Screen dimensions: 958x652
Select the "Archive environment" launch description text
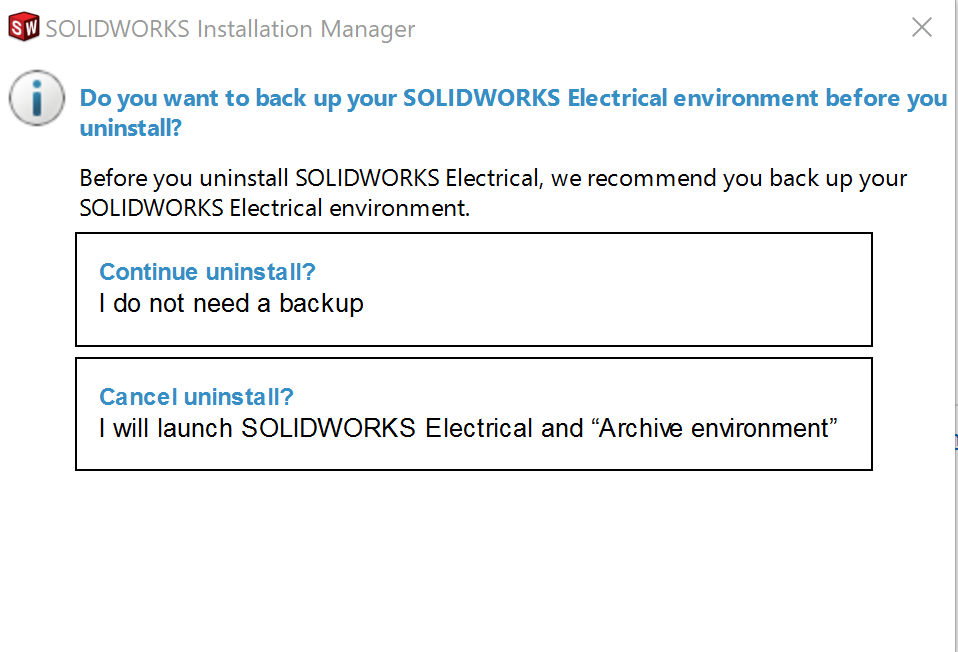pos(468,428)
